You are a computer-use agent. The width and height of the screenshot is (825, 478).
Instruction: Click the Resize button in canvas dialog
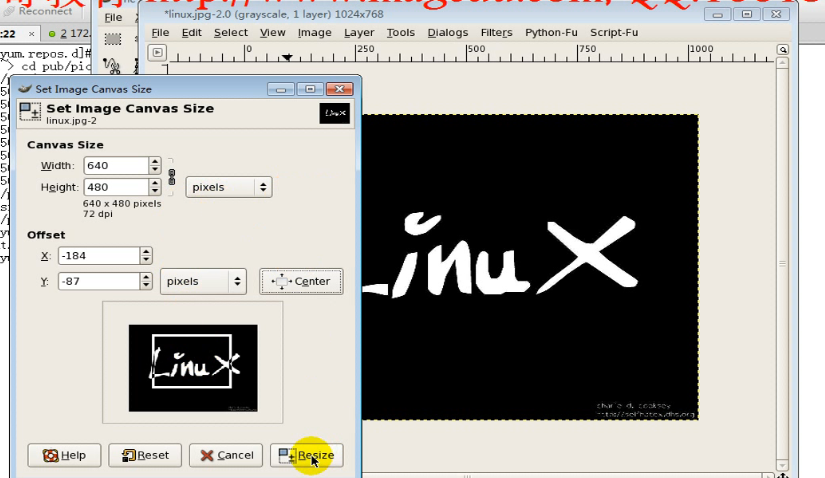(307, 455)
